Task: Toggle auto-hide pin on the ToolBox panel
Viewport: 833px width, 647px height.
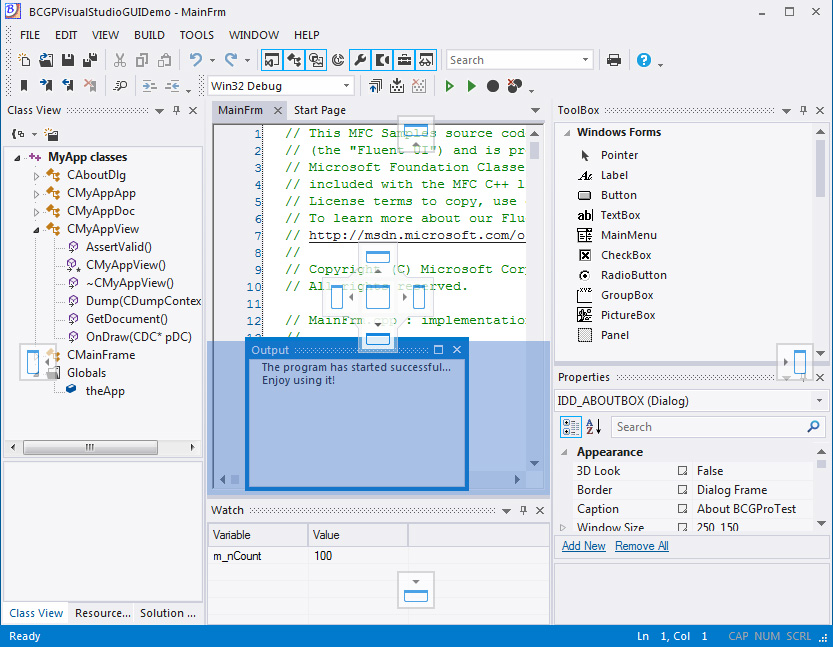Action: pos(803,109)
